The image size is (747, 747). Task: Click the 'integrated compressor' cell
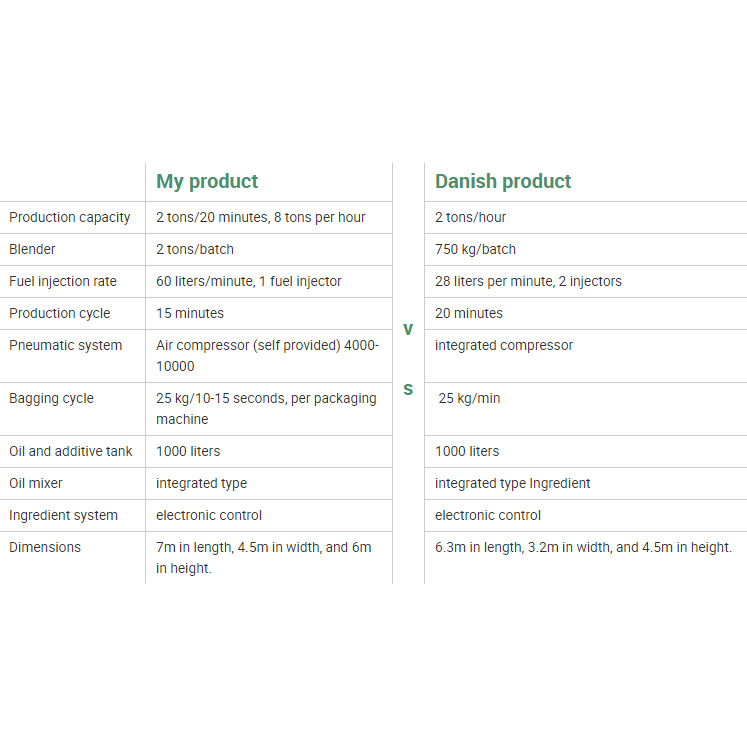click(504, 345)
